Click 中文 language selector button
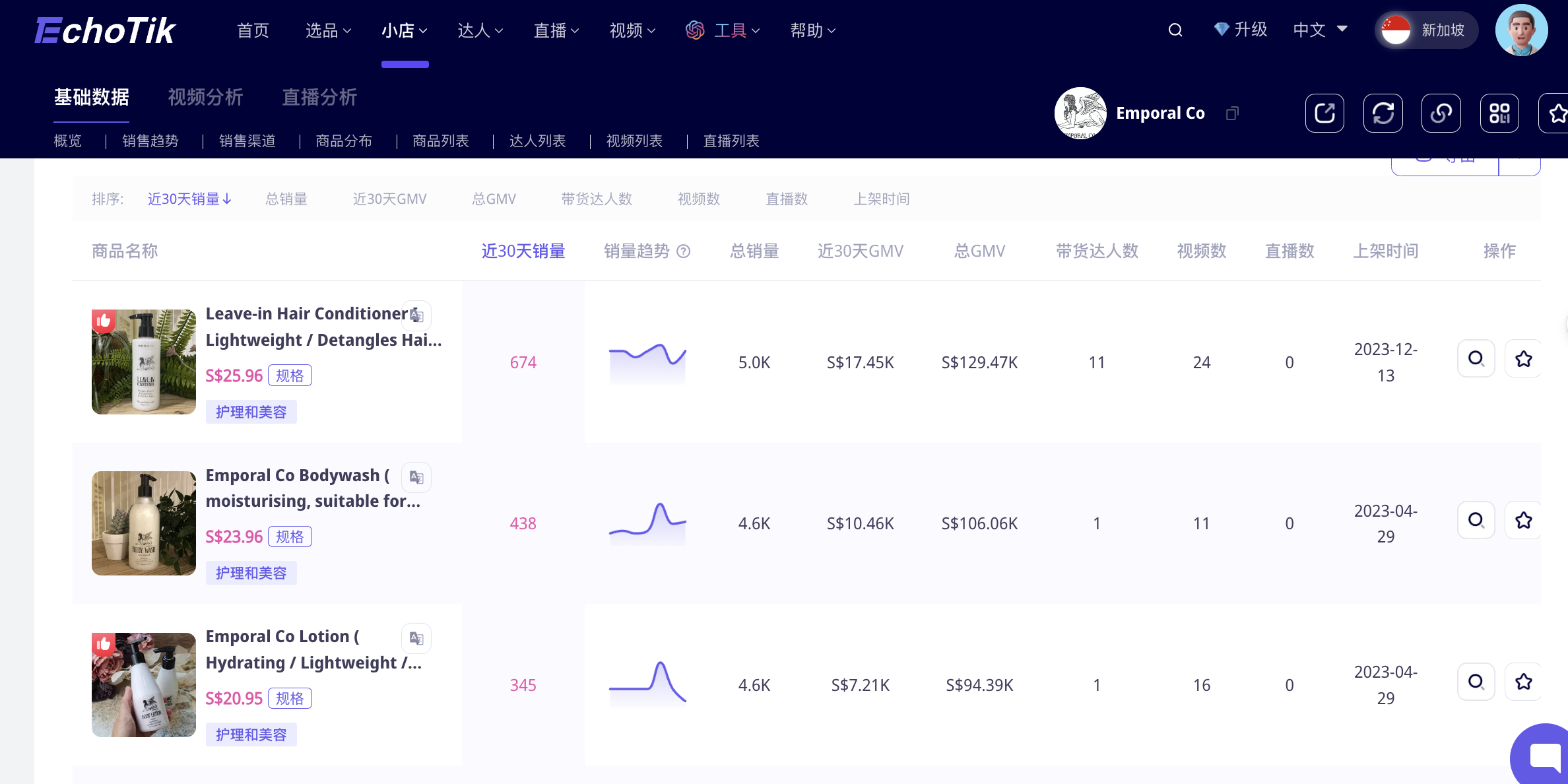Viewport: 1568px width, 784px height. click(x=1319, y=30)
